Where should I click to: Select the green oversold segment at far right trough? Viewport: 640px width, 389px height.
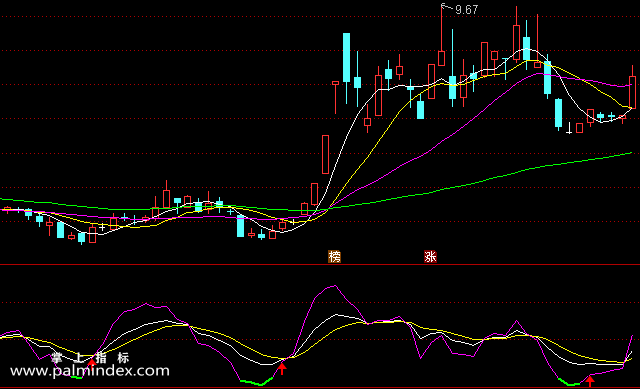(569, 382)
